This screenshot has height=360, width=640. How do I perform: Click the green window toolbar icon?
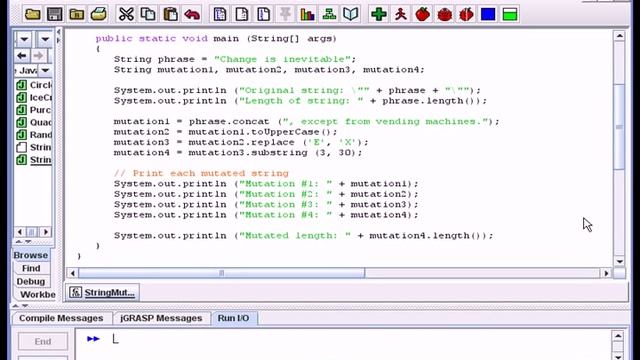tap(510, 14)
